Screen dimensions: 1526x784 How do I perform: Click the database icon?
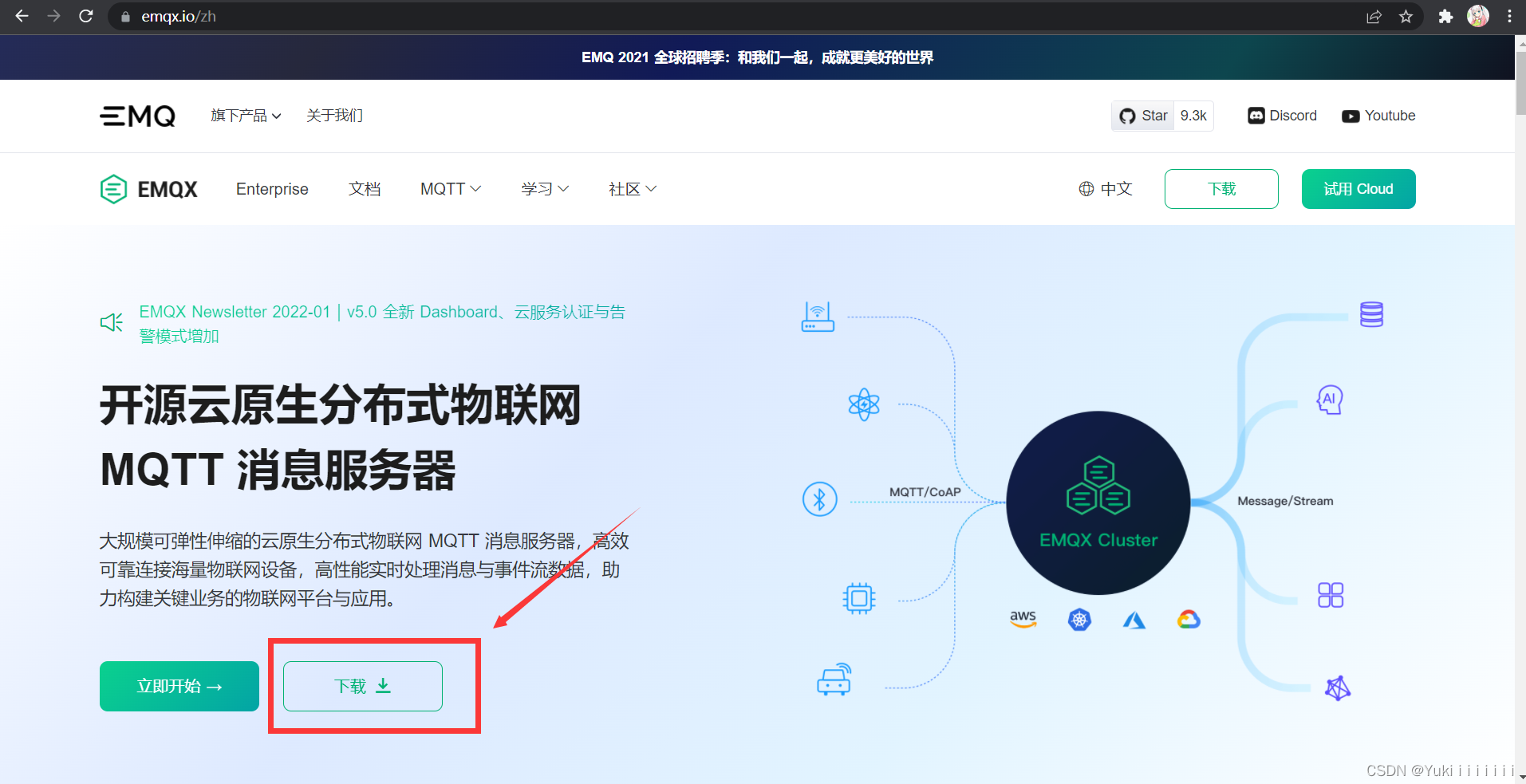(1371, 314)
